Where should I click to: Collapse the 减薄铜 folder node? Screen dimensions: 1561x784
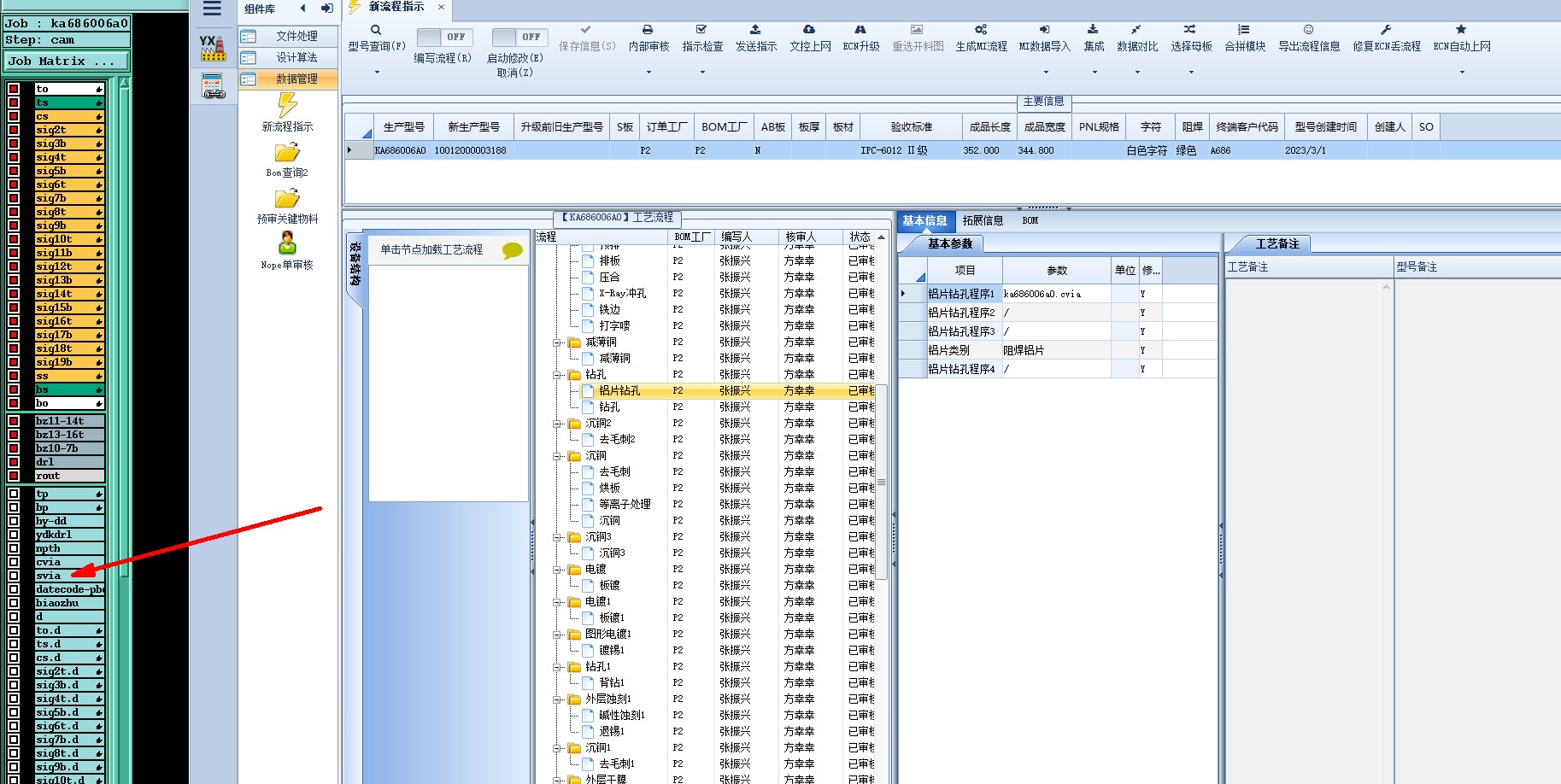(557, 342)
